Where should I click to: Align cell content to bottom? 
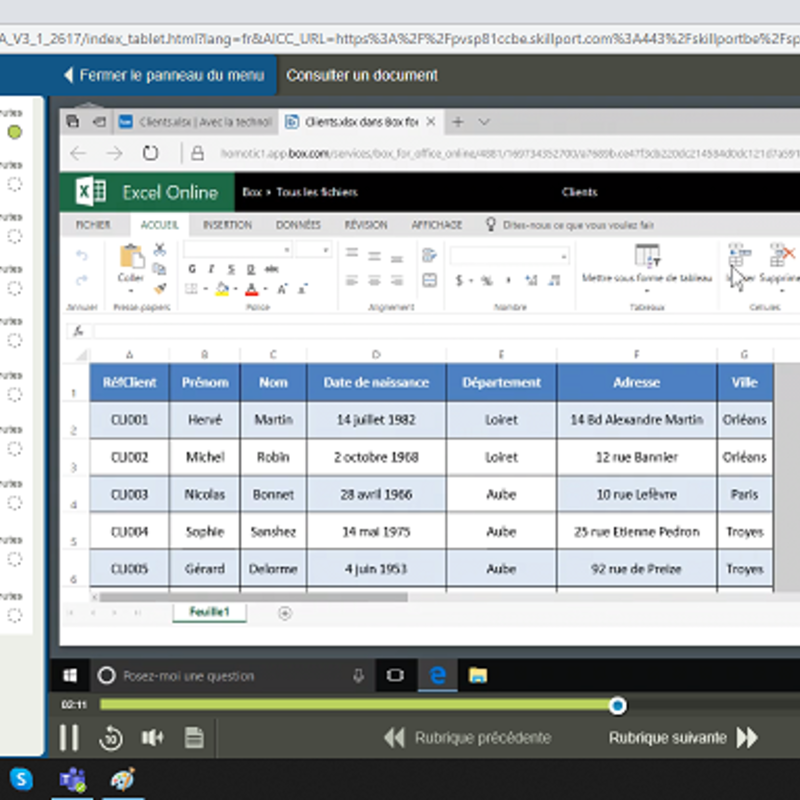397,258
